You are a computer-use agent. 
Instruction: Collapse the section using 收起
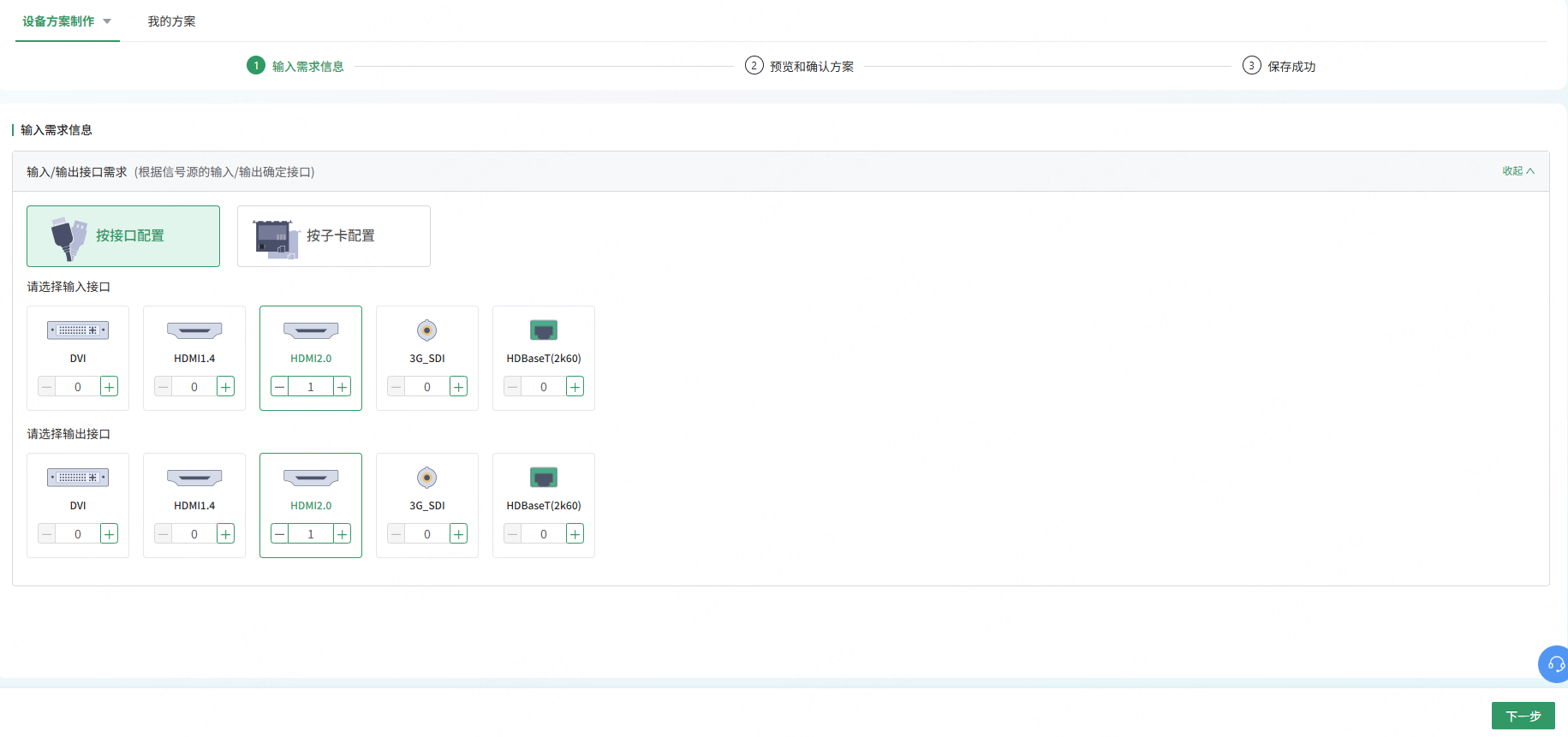1518,171
